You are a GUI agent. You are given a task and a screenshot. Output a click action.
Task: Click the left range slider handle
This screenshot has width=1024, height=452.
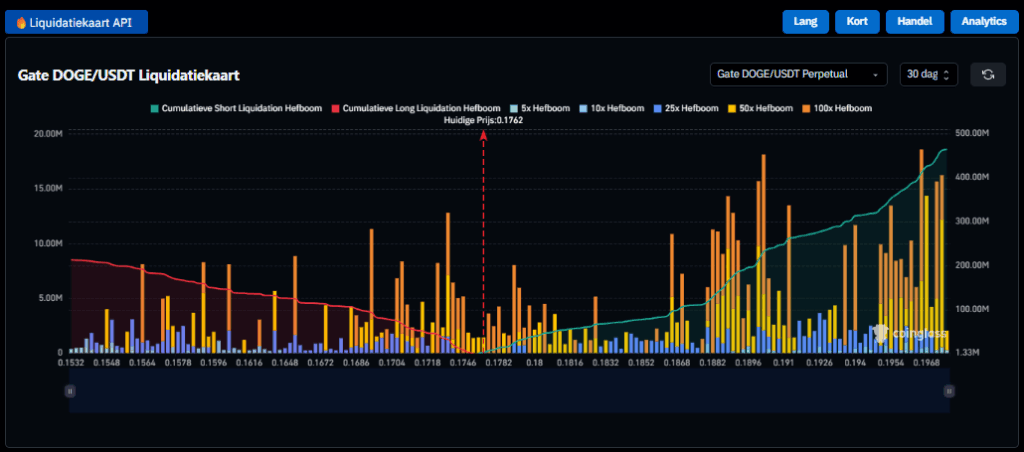70,392
